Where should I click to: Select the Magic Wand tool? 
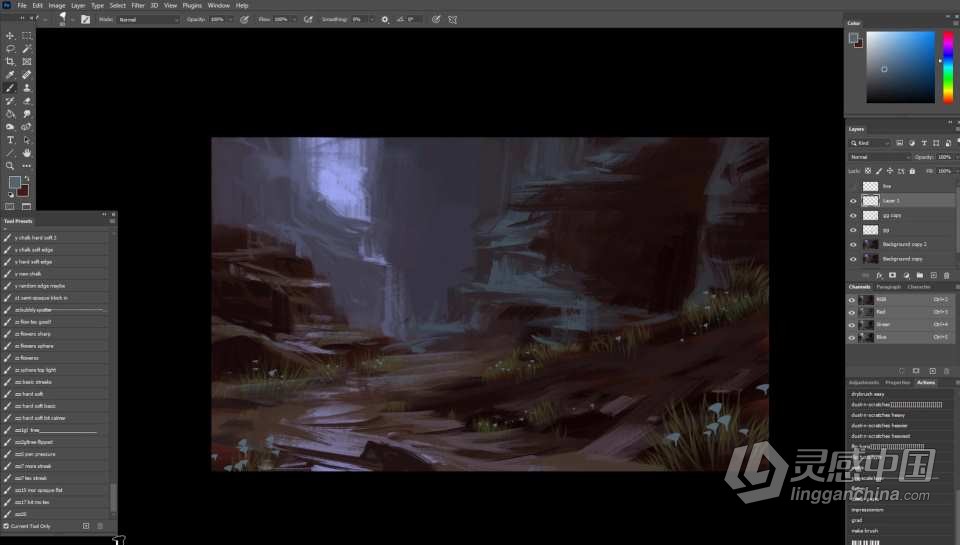pyautogui.click(x=26, y=48)
